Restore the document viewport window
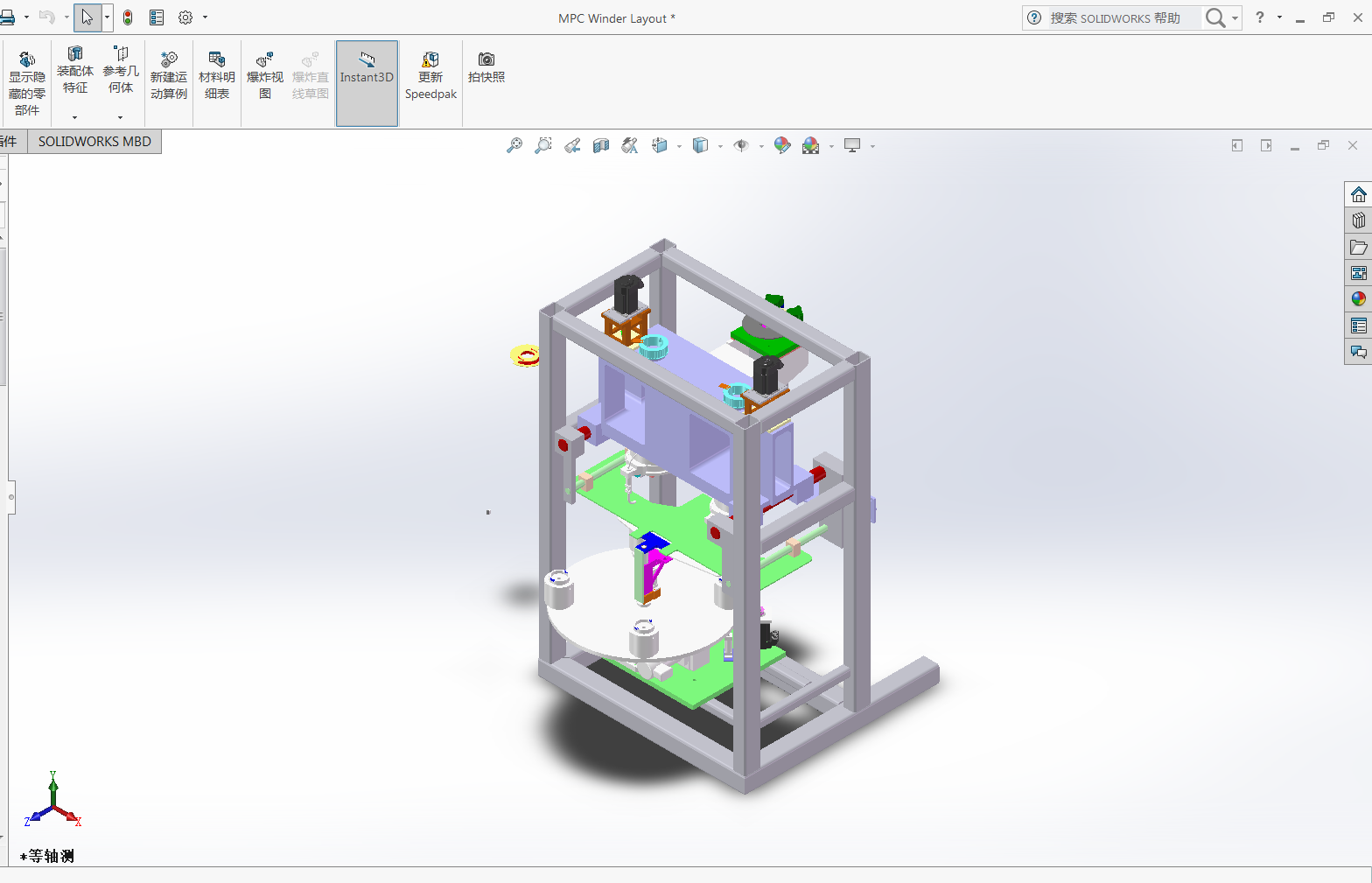This screenshot has width=1372, height=883. pos(1323,145)
